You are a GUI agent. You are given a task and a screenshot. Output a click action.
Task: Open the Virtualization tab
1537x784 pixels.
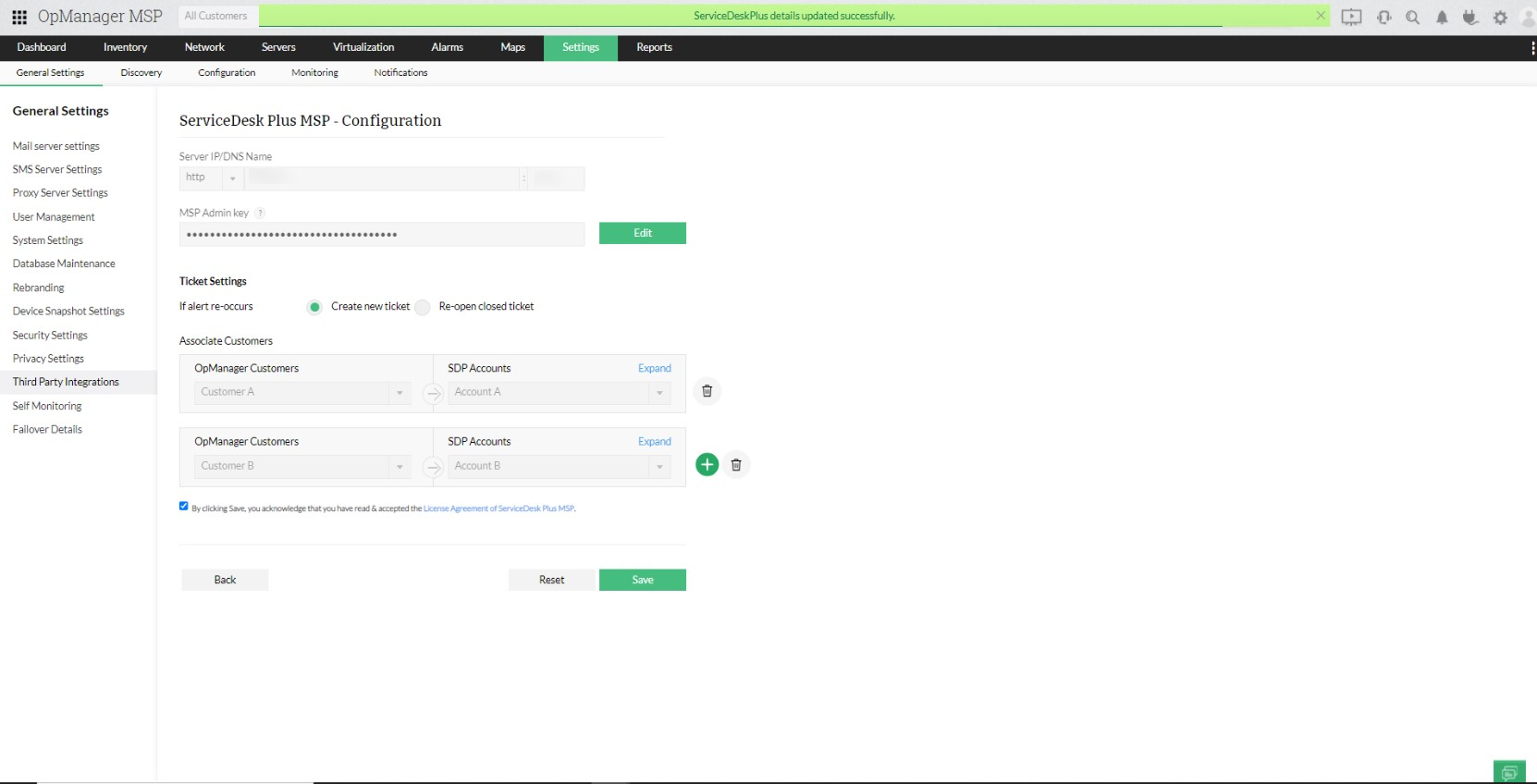[x=363, y=47]
